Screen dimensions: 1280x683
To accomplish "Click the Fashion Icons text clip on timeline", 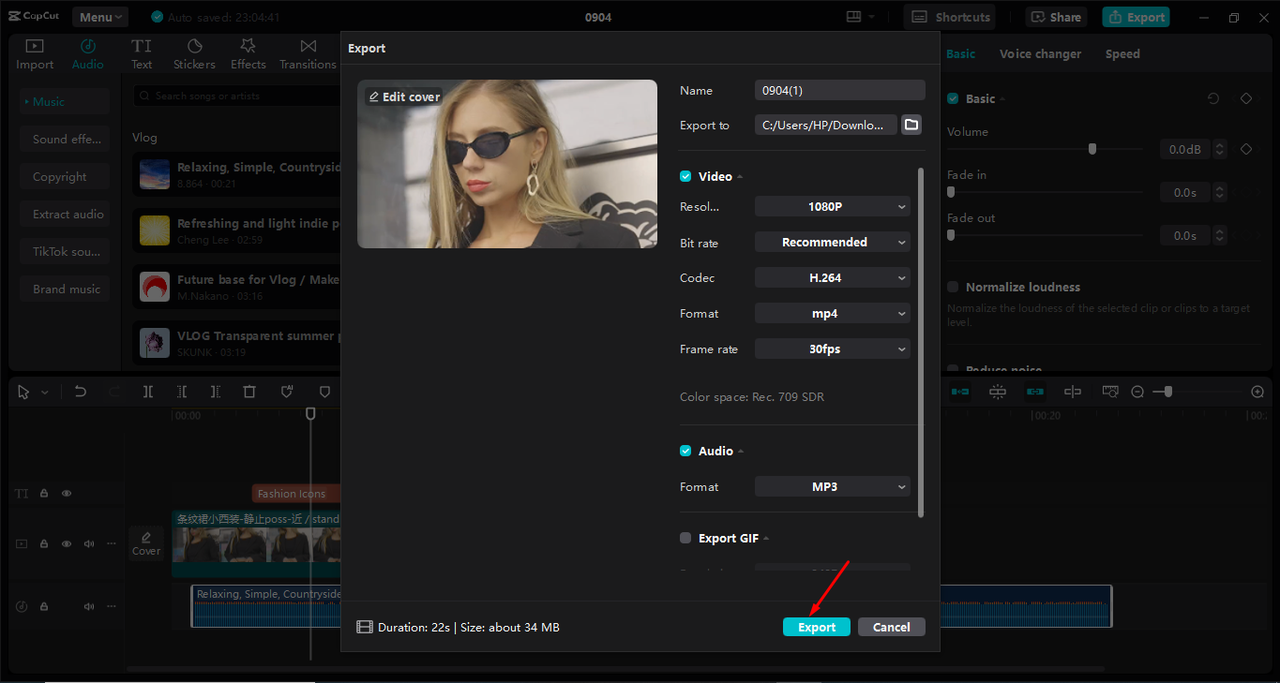I will pos(296,493).
